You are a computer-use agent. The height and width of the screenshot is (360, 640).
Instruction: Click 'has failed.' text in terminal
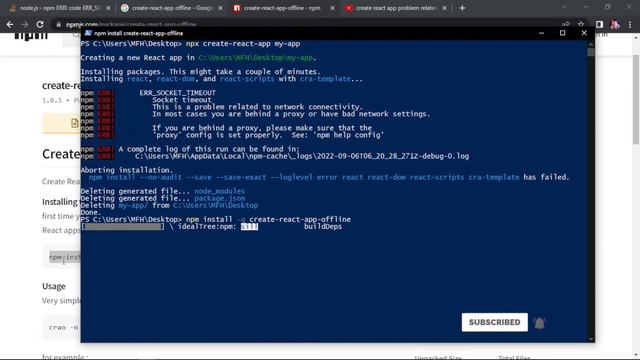546,177
